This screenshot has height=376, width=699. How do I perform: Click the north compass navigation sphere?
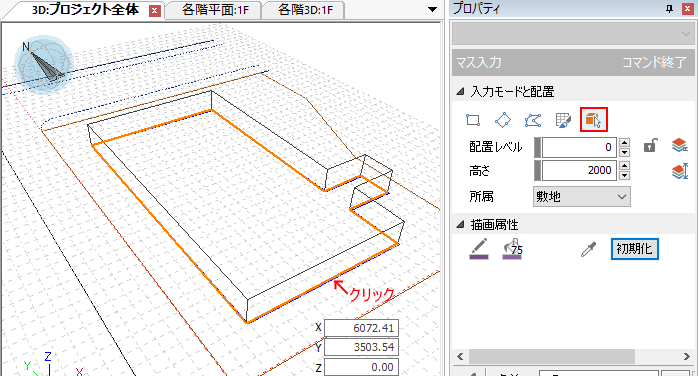click(44, 65)
